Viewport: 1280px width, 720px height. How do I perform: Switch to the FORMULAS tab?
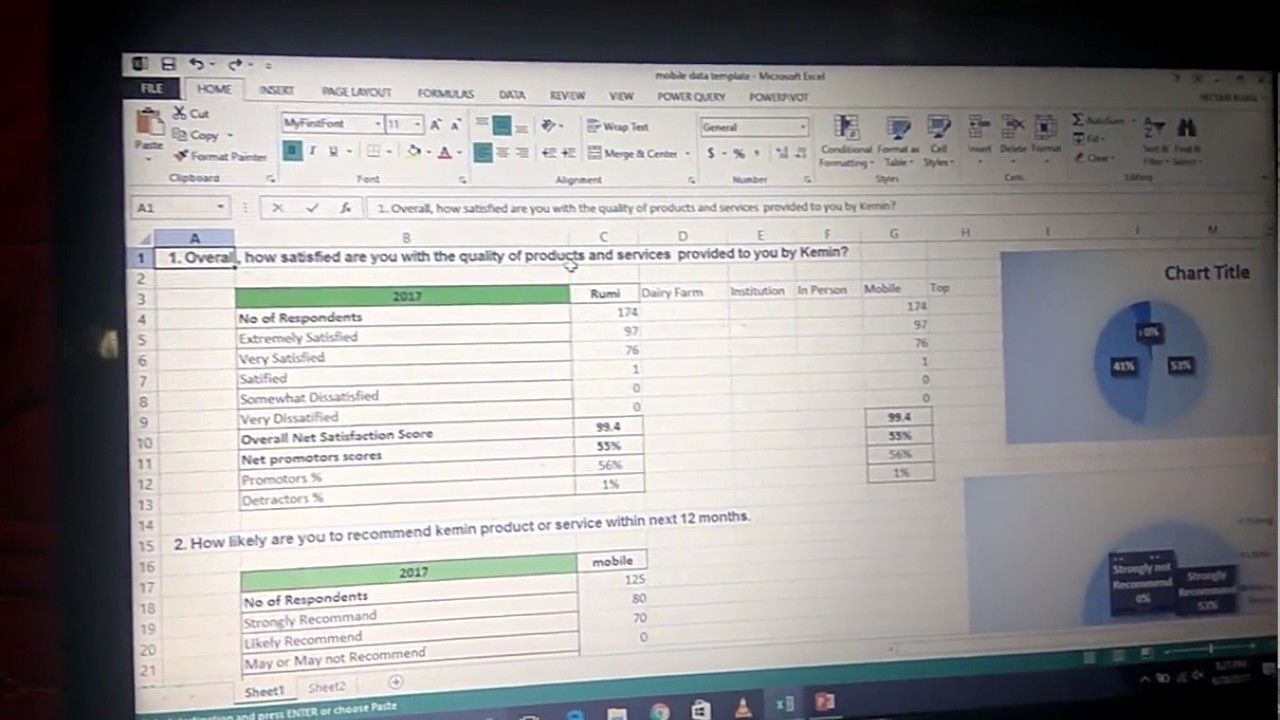point(446,94)
